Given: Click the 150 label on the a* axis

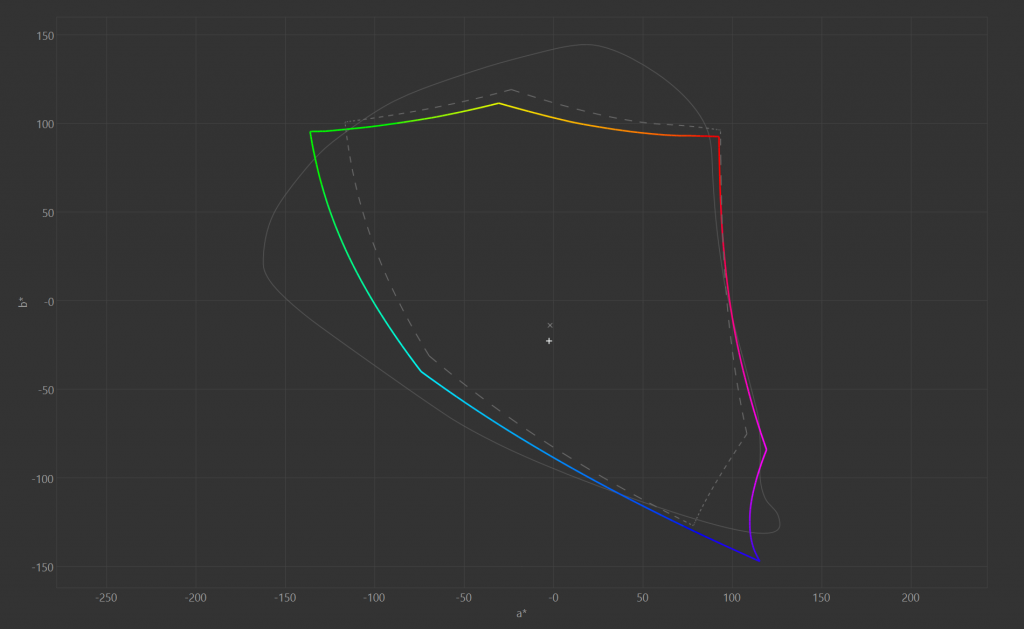Looking at the screenshot, I should point(822,598).
